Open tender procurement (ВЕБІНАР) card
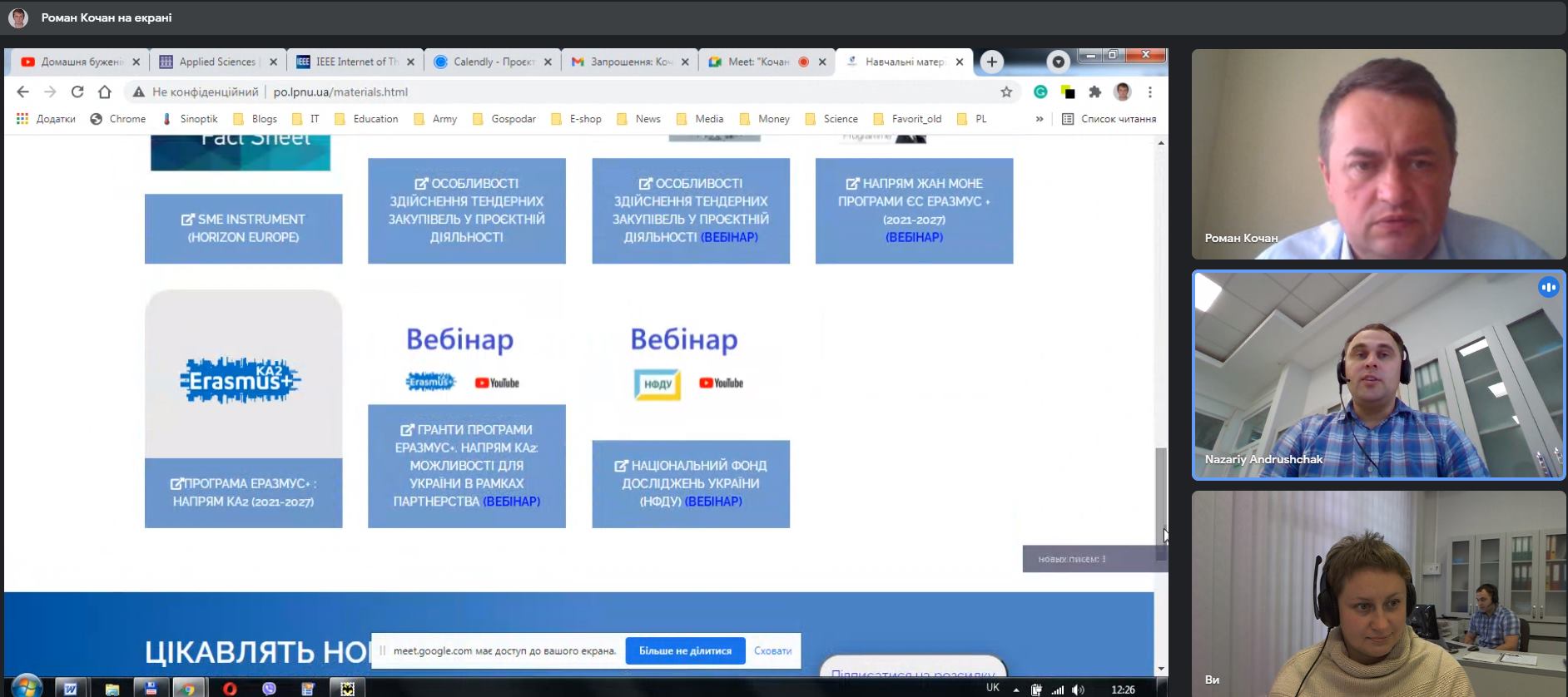The height and width of the screenshot is (697, 1568). 691,210
